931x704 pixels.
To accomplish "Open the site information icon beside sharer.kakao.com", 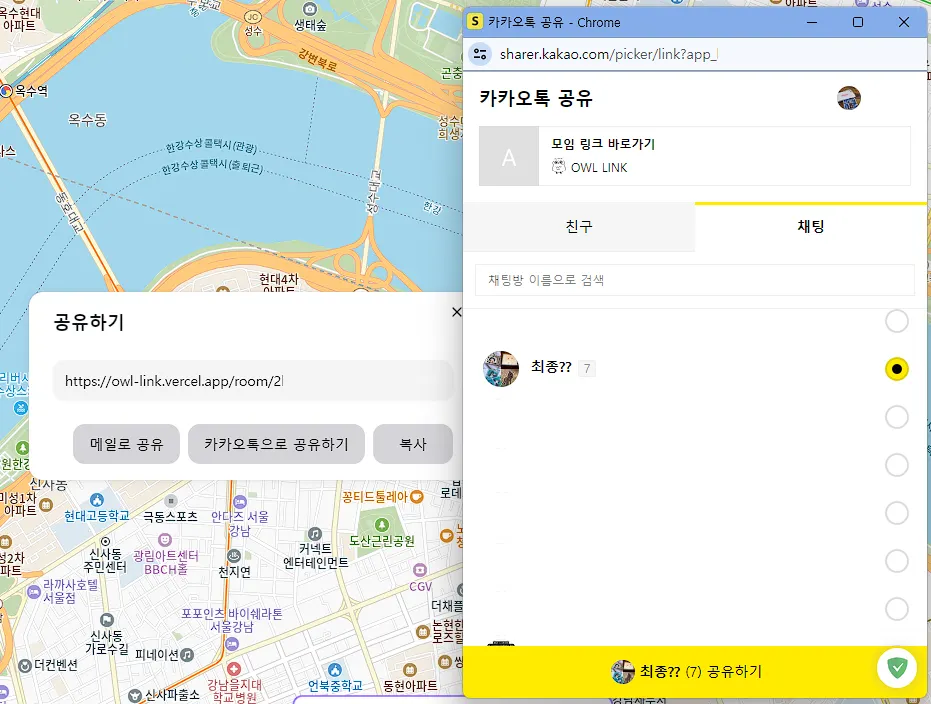I will pyautogui.click(x=480, y=54).
